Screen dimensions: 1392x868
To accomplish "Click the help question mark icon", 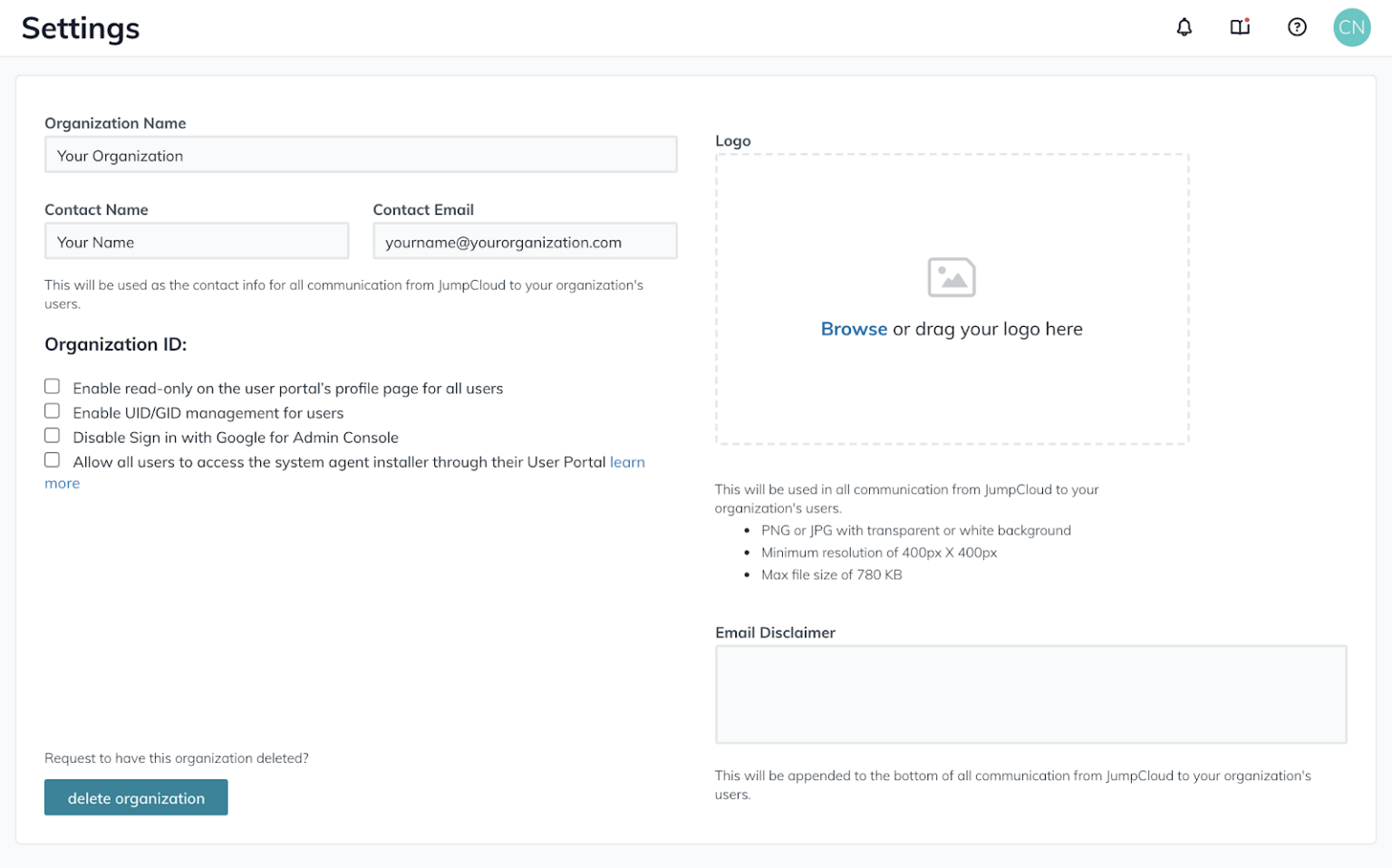I will [1297, 27].
